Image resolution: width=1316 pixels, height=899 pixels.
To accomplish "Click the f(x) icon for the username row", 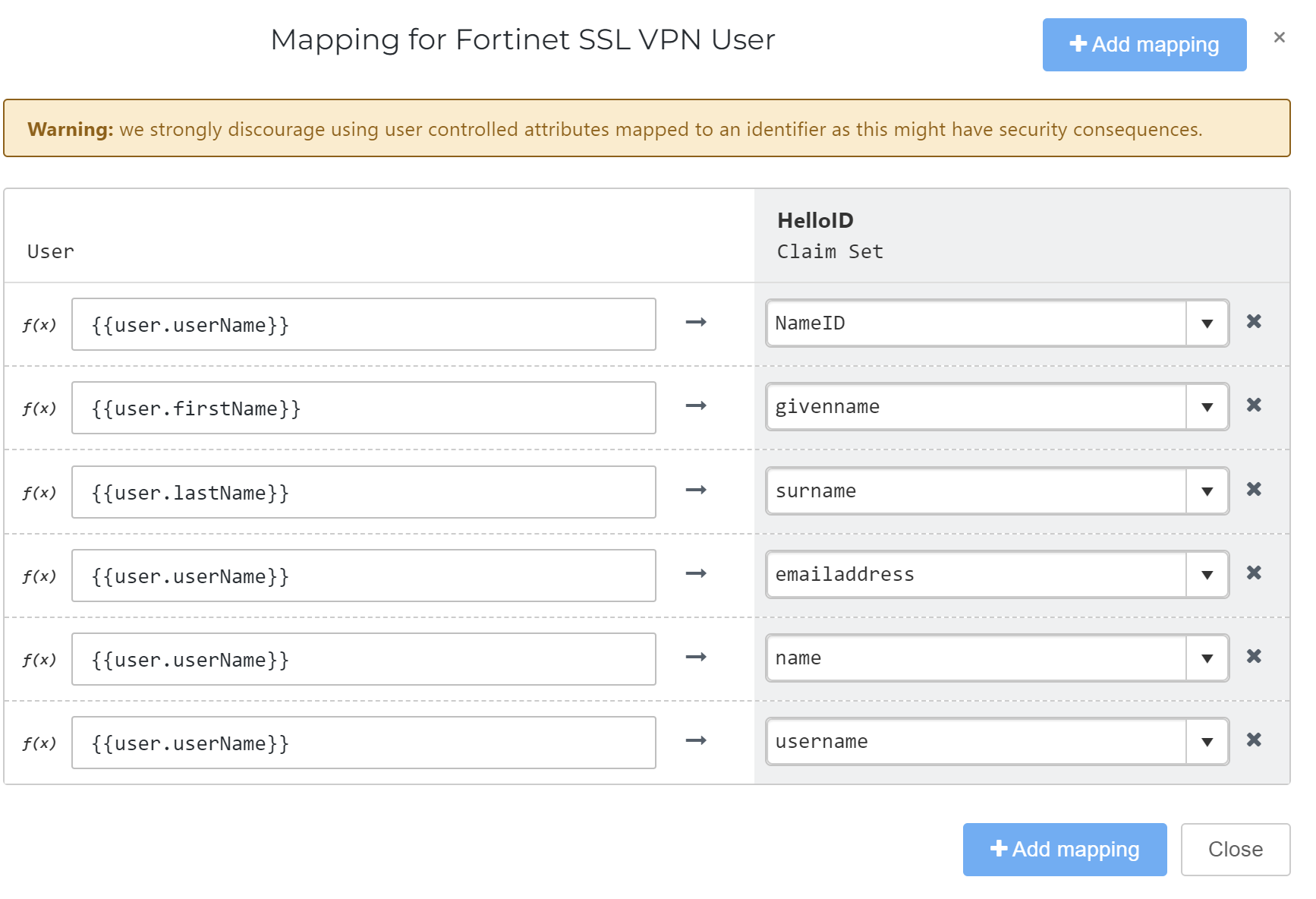I will (39, 743).
